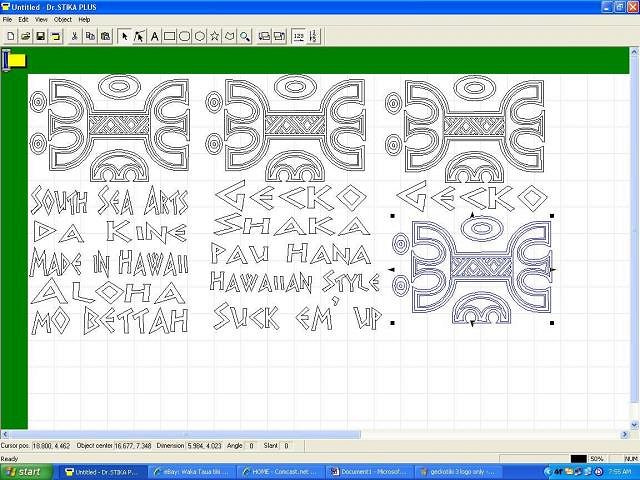This screenshot has width=640, height=480.
Task: Click the Open file folder icon
Action: [25, 36]
